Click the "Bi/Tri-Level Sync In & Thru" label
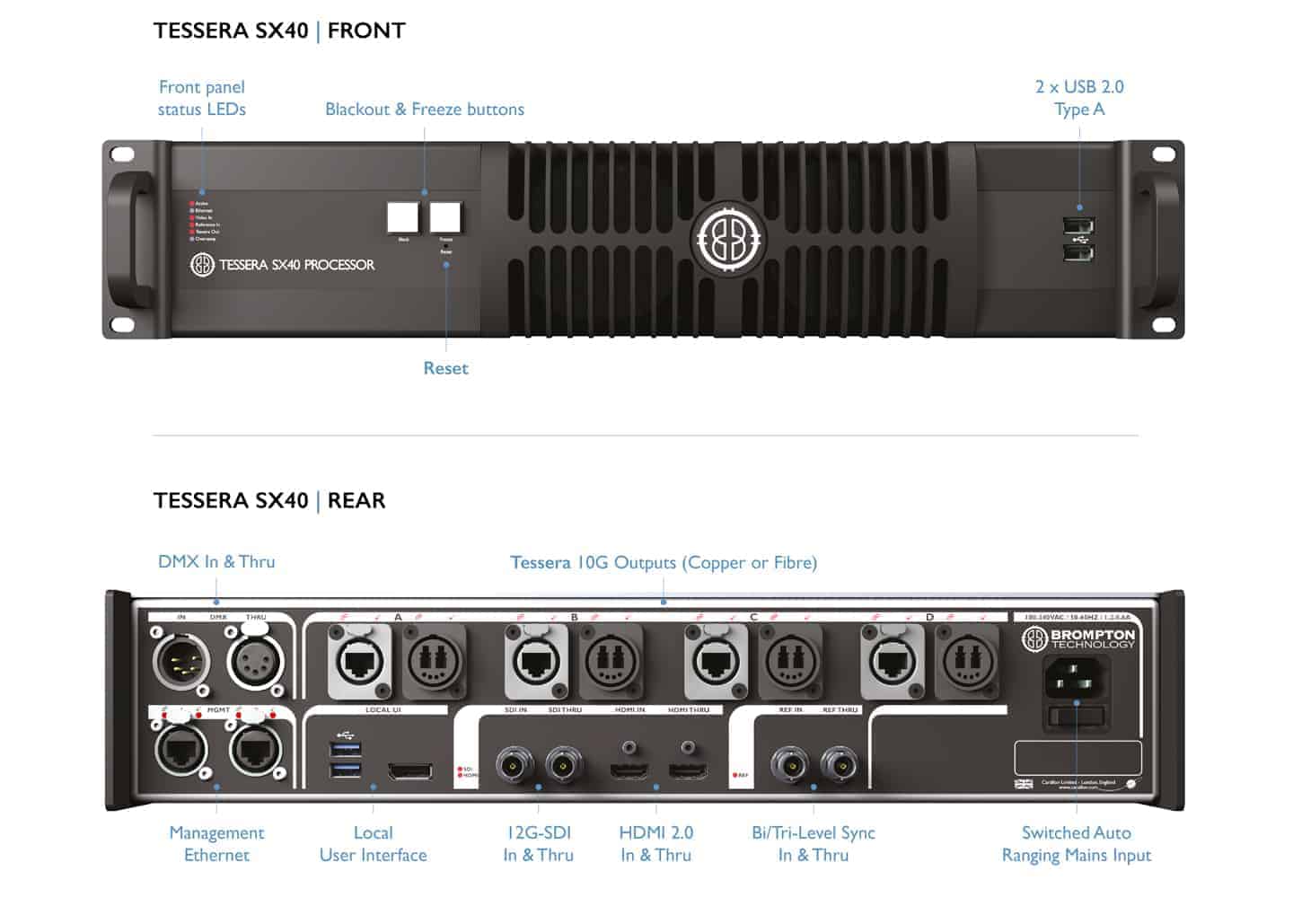This screenshot has height=924, width=1293. (x=814, y=844)
